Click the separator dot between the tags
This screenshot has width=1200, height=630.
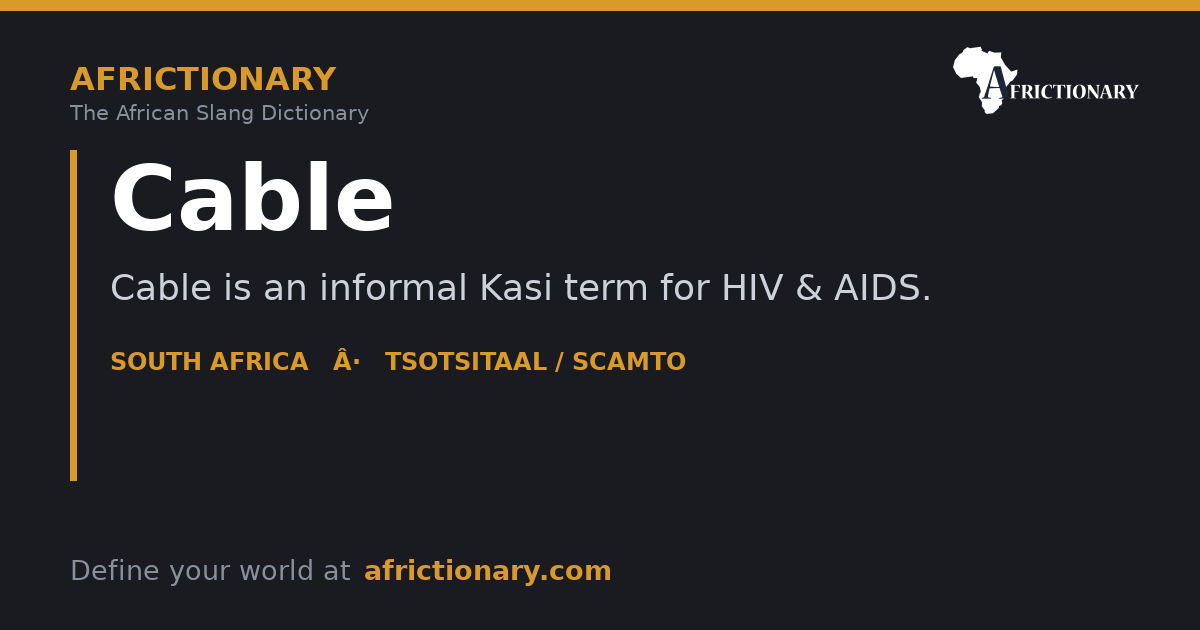coord(347,363)
